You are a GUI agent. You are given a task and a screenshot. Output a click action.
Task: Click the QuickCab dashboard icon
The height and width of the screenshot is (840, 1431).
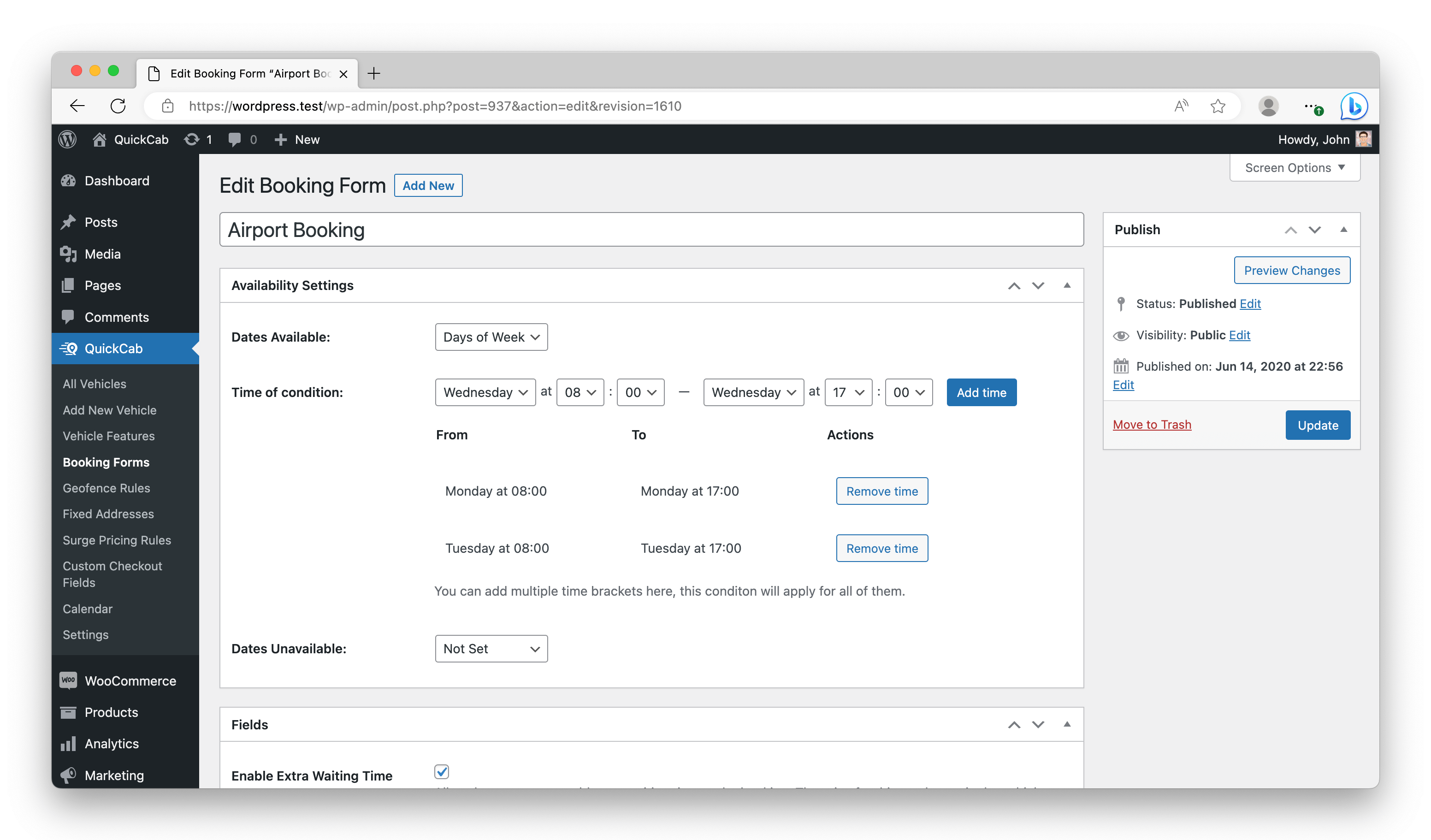pyautogui.click(x=70, y=348)
